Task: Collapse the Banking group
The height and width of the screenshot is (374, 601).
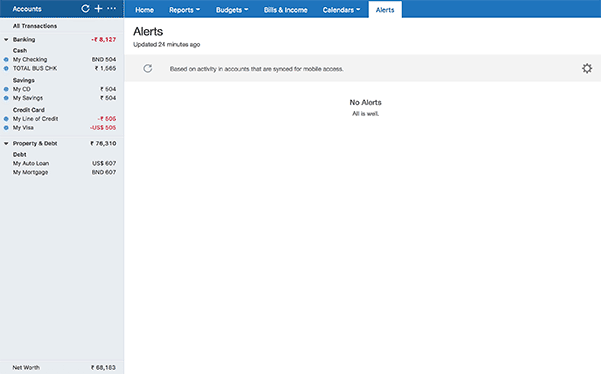Action: pos(6,39)
